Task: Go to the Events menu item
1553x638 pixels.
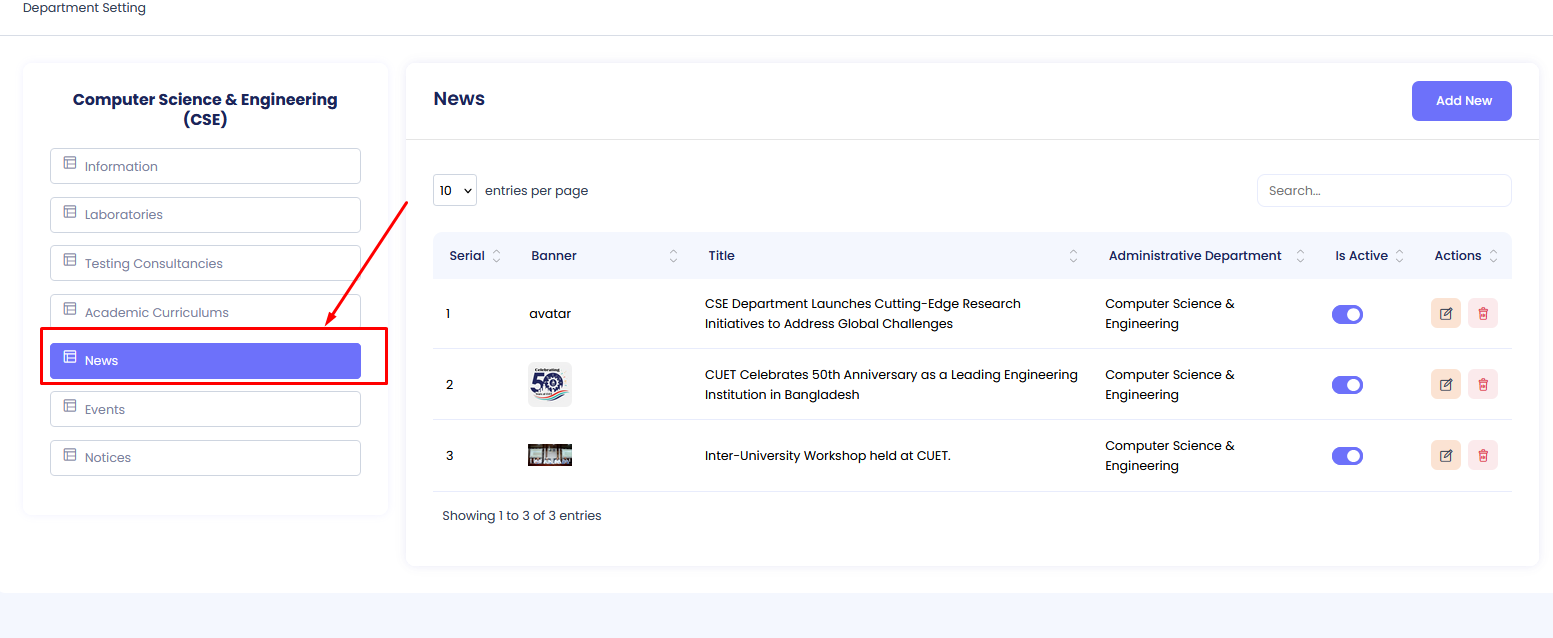Action: [x=205, y=409]
